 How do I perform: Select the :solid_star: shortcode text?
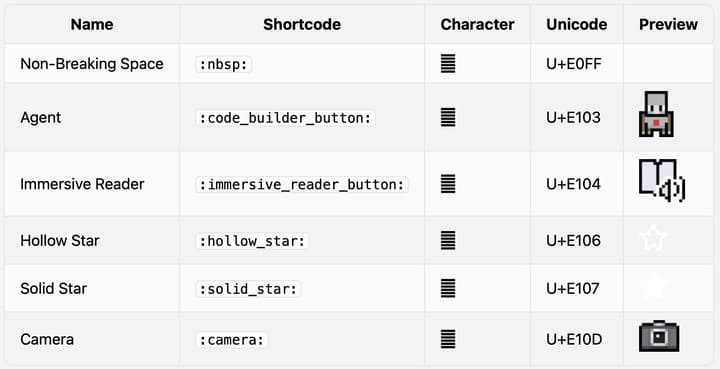click(248, 289)
